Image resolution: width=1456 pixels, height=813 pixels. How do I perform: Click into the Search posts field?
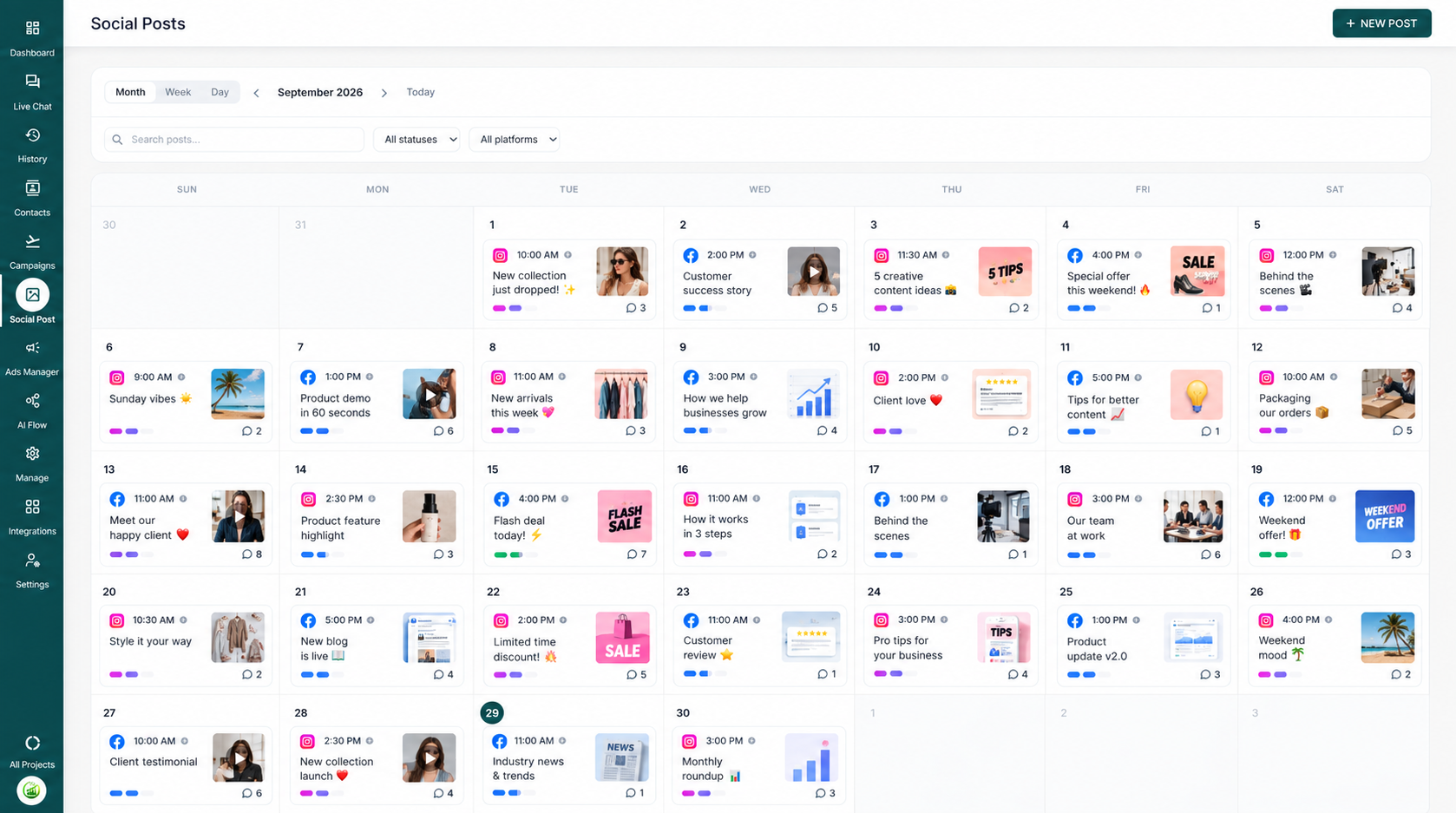point(234,140)
